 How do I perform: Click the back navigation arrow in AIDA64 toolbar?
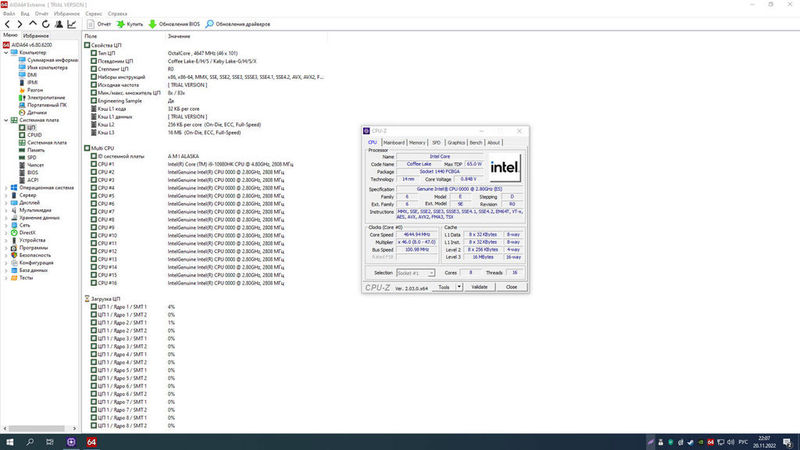[x=7, y=24]
